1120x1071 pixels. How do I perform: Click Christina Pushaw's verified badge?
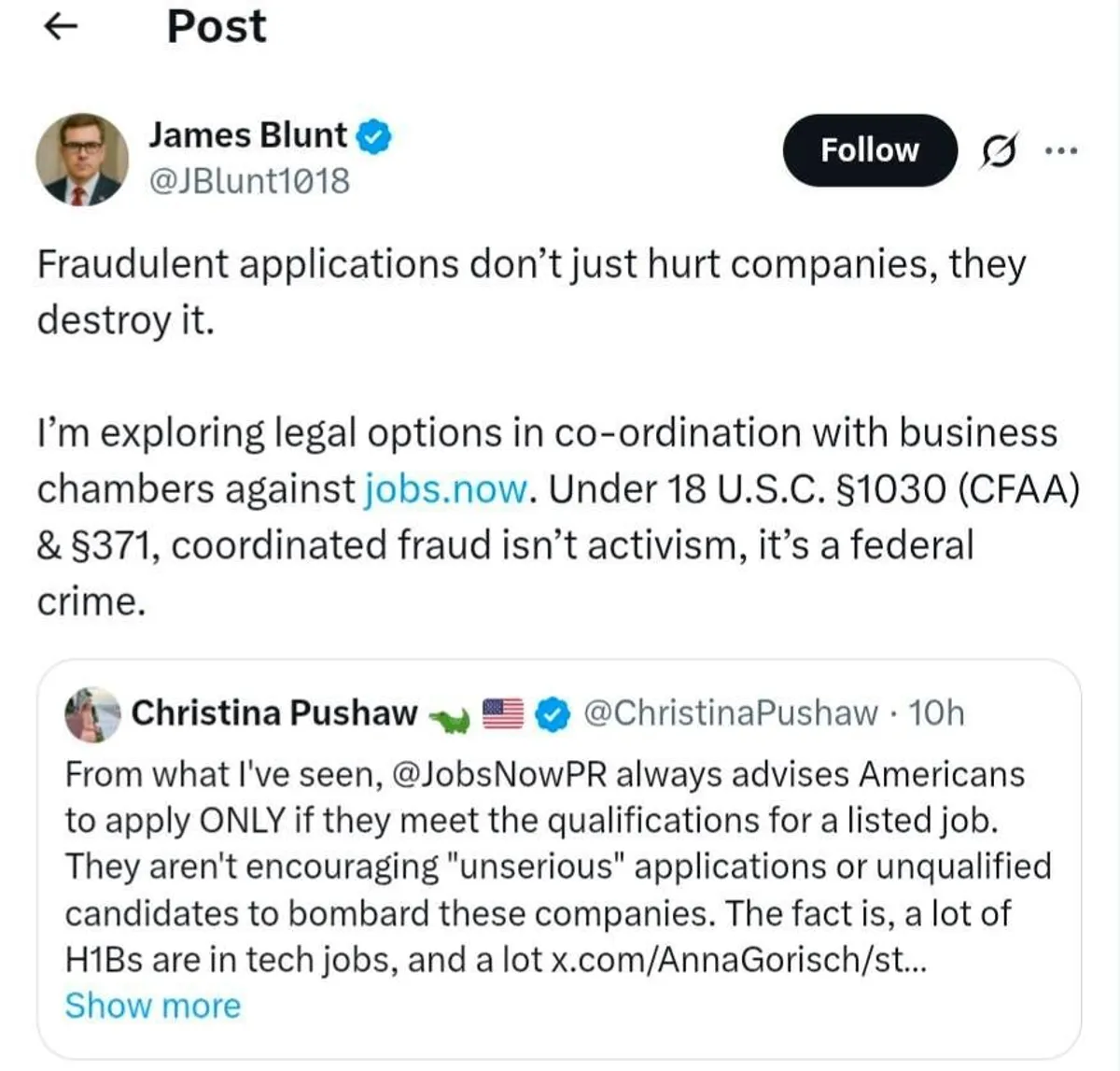tap(554, 714)
